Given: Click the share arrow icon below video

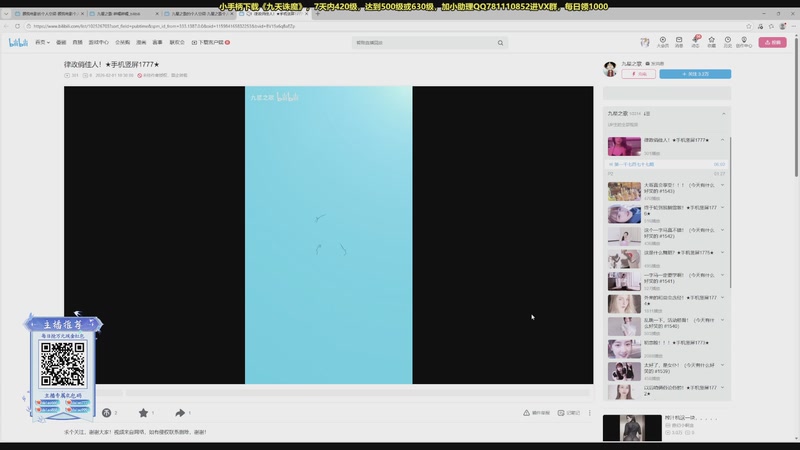Looking at the screenshot, I should point(180,412).
